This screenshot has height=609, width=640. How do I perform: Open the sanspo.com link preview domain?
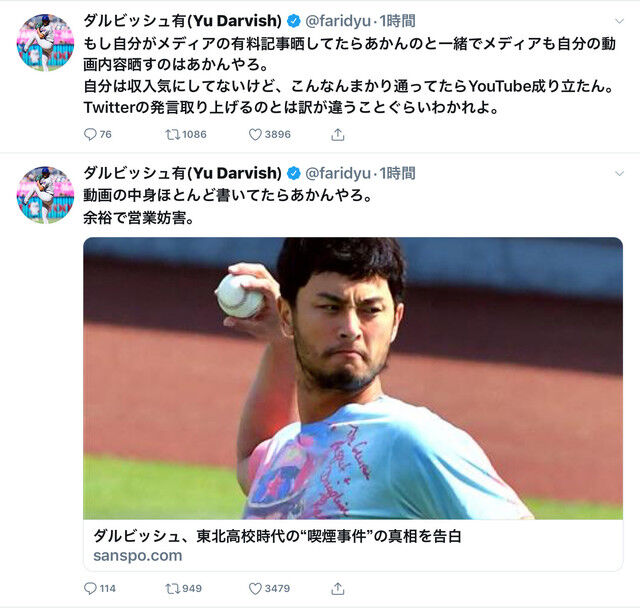[x=138, y=556]
